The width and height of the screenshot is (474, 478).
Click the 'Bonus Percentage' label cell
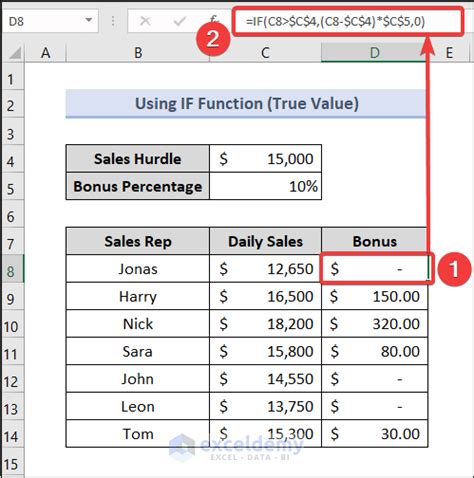tap(138, 186)
